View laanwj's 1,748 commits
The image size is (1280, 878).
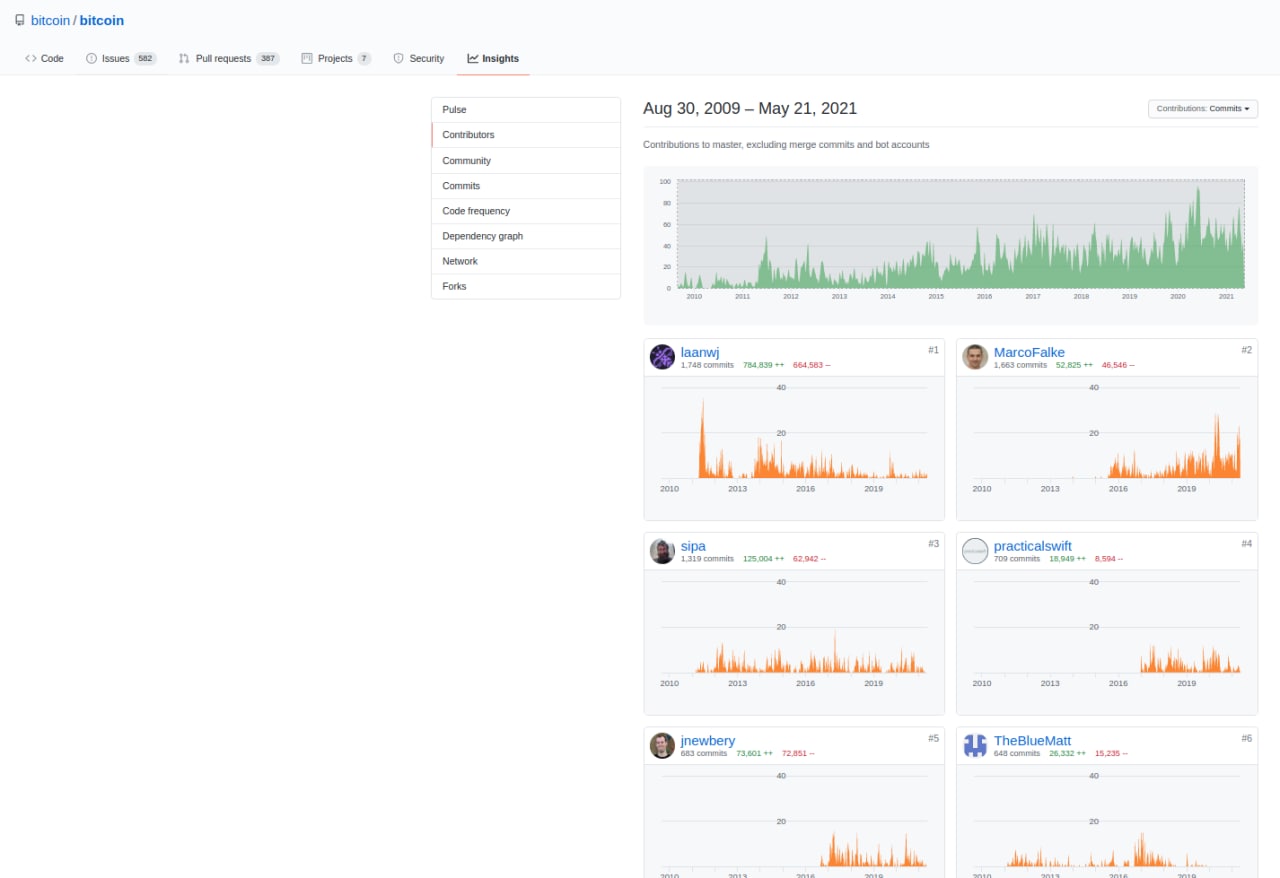pyautogui.click(x=707, y=365)
